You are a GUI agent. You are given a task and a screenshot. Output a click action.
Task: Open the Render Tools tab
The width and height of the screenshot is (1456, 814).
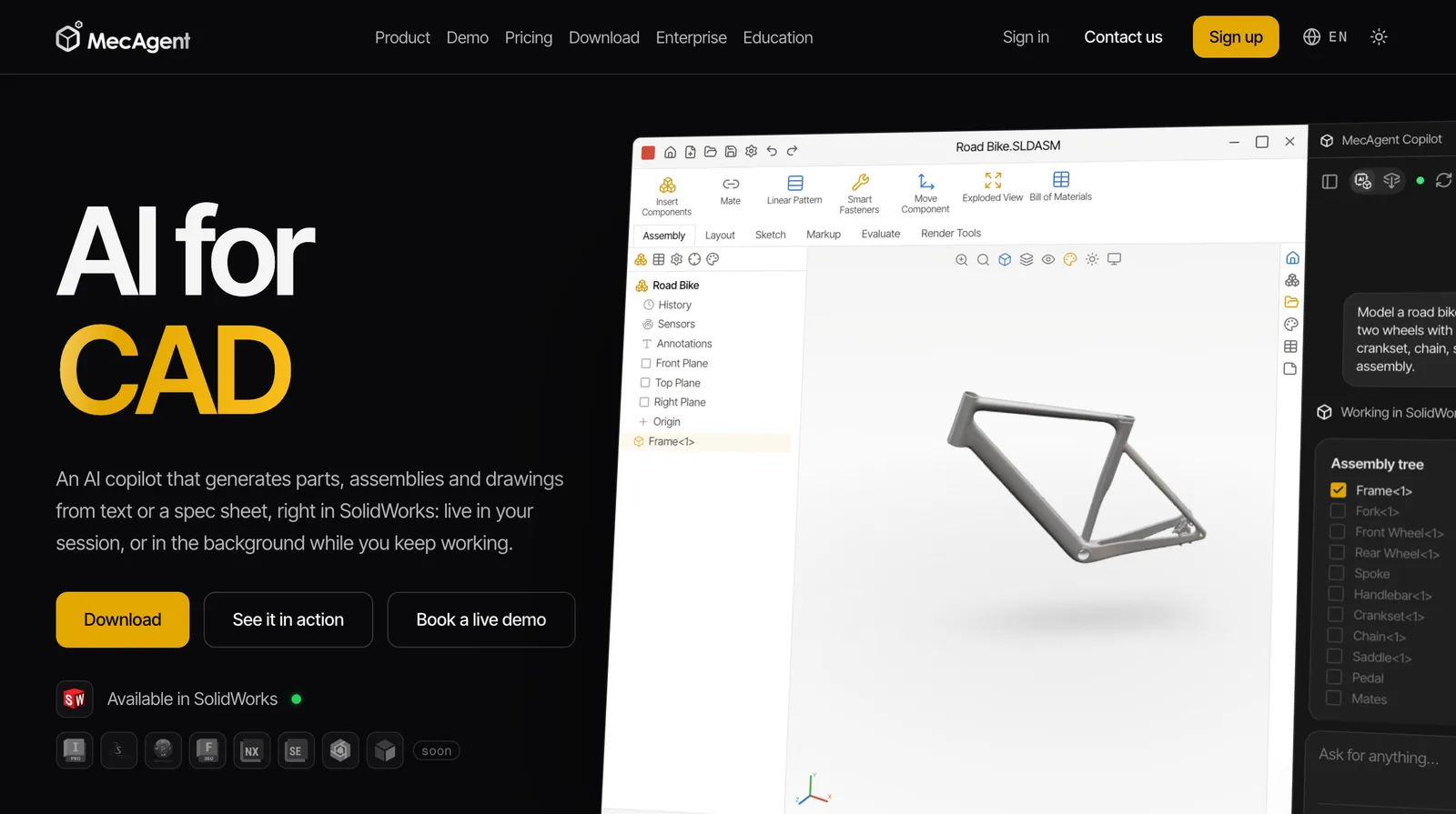pyautogui.click(x=951, y=233)
